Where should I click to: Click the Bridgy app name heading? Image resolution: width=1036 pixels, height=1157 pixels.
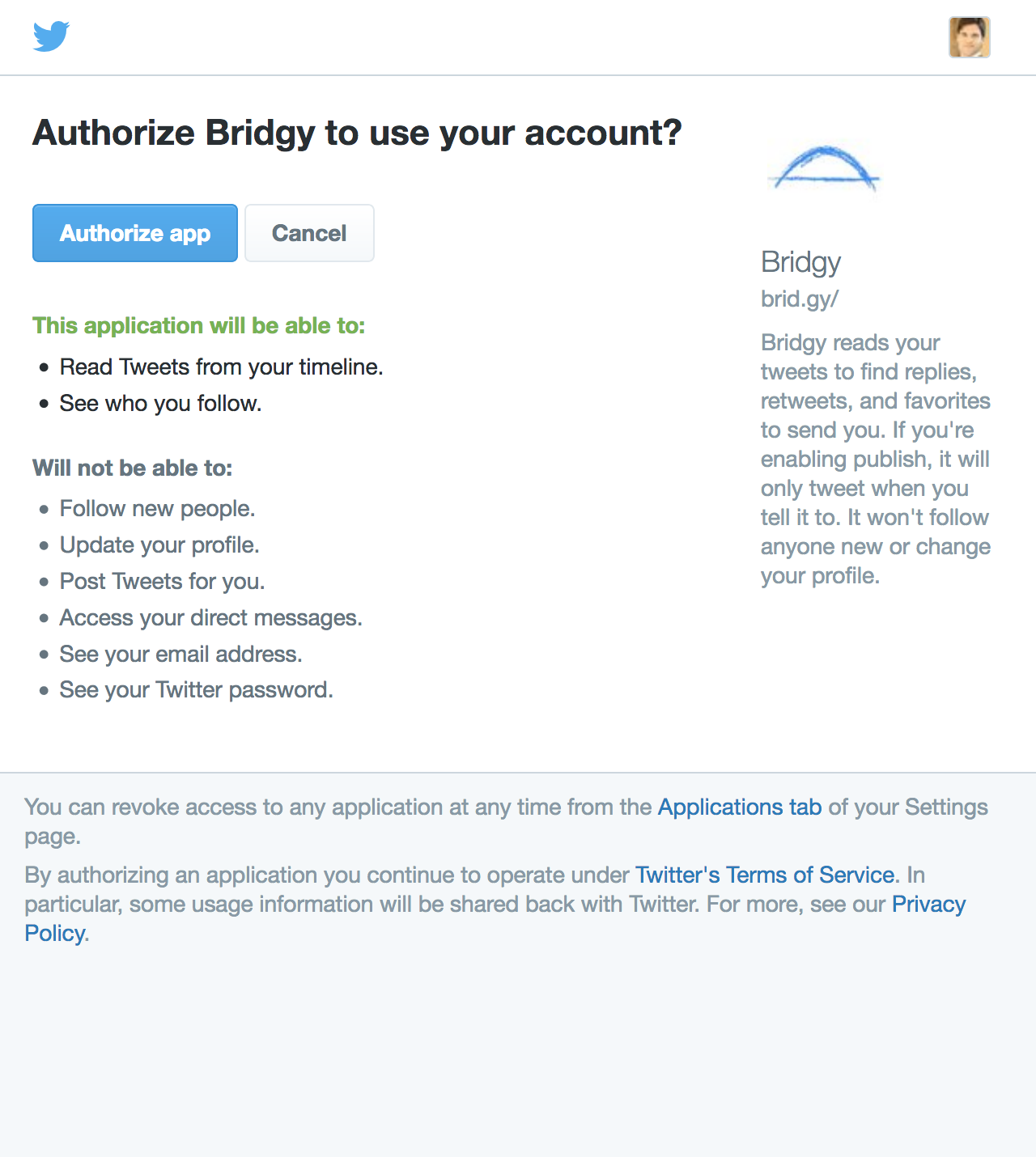(x=801, y=262)
